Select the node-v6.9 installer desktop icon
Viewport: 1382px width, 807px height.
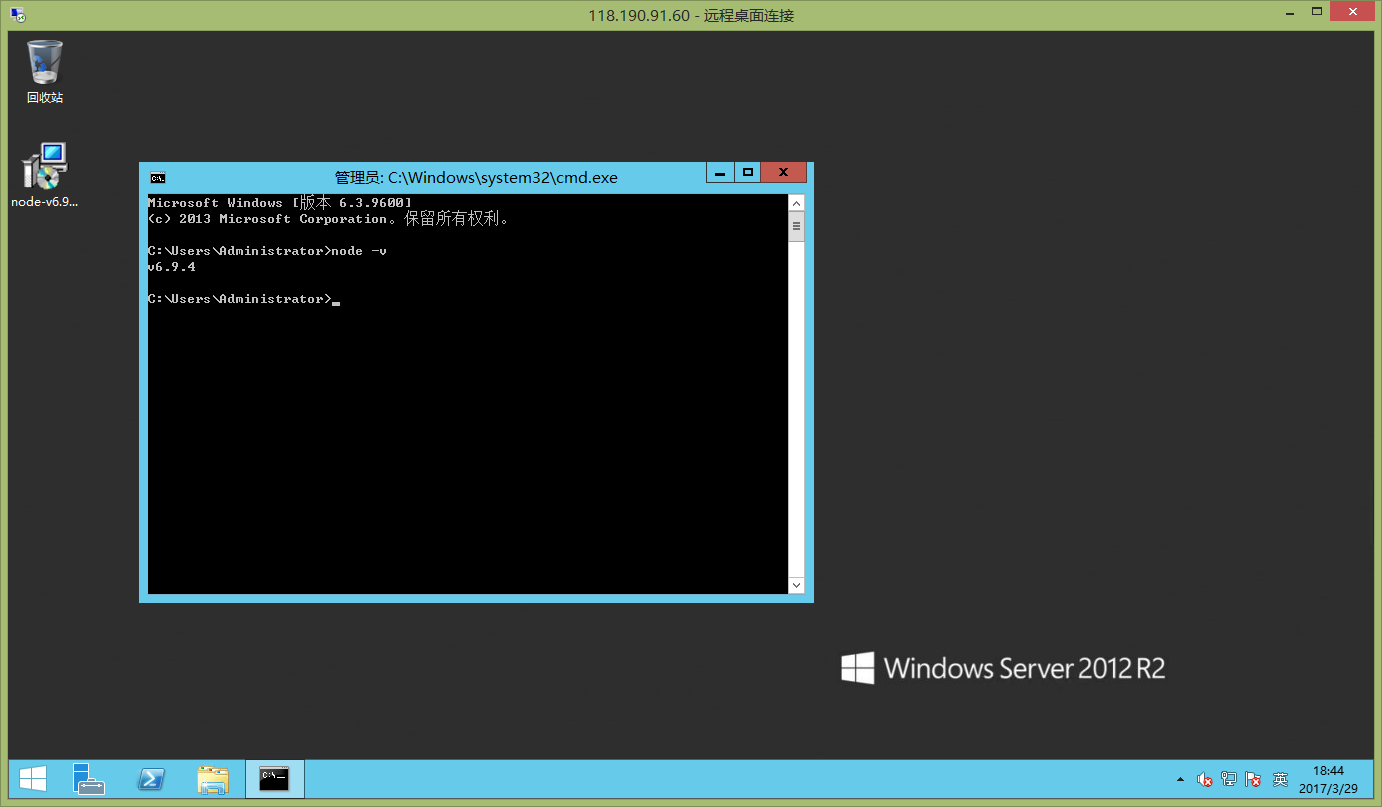(45, 175)
